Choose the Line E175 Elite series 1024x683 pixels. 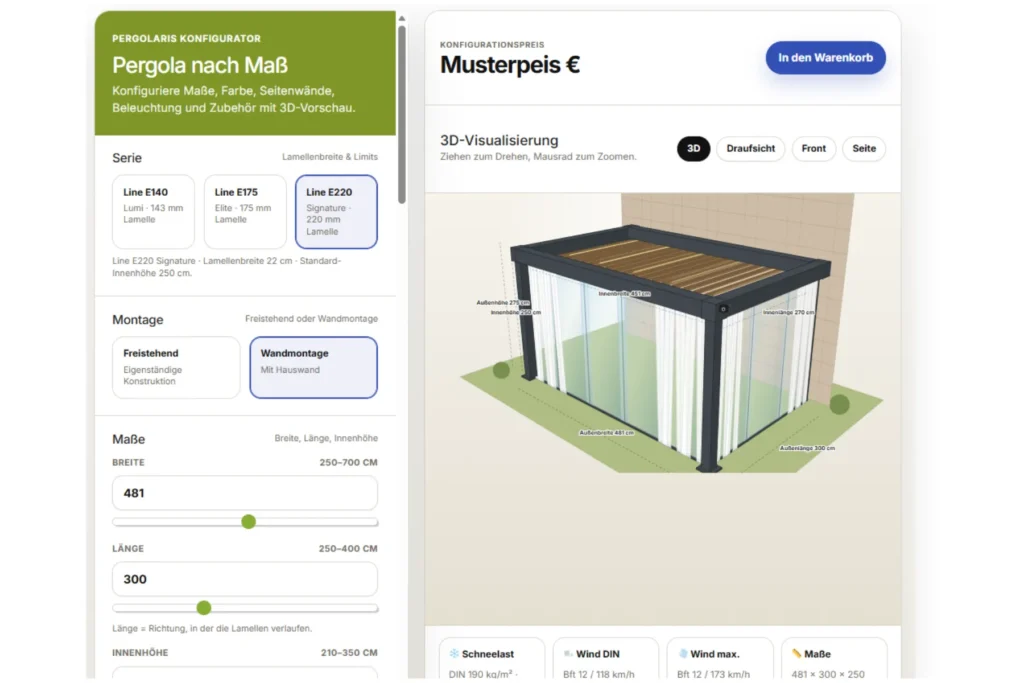point(245,212)
